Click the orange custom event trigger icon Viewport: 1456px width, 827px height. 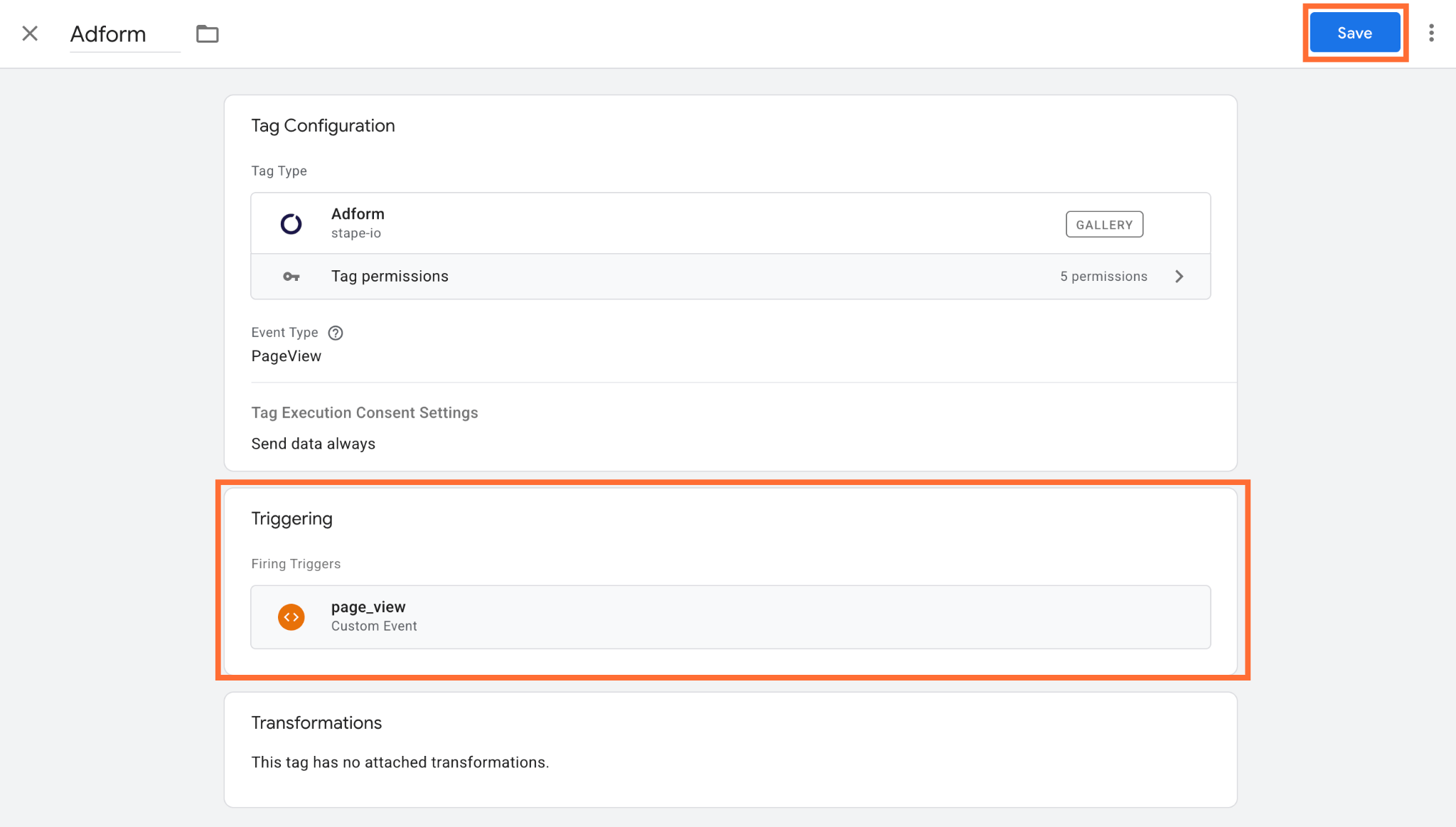click(x=291, y=617)
